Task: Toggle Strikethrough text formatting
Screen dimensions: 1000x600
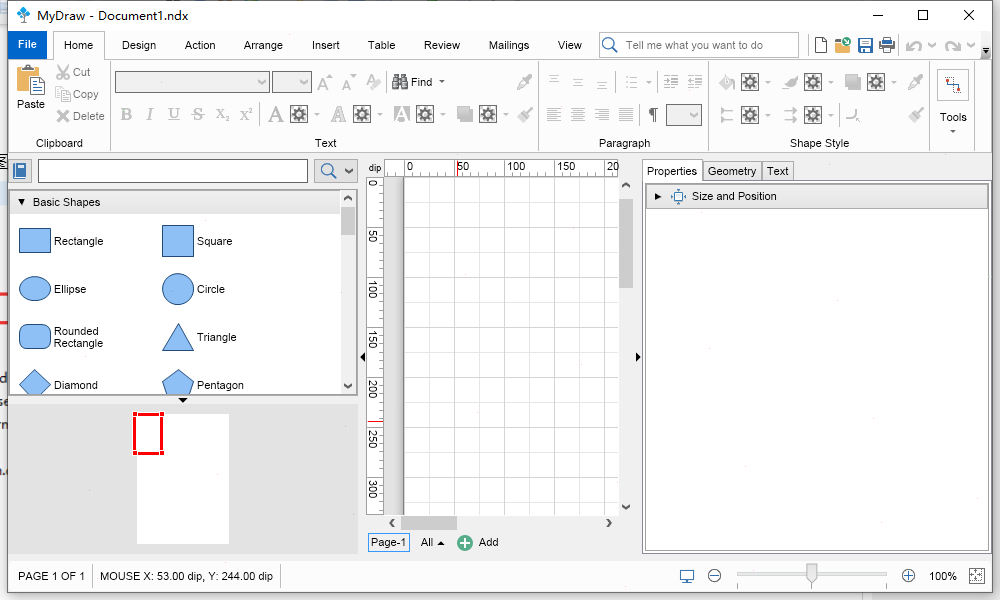Action: click(198, 115)
